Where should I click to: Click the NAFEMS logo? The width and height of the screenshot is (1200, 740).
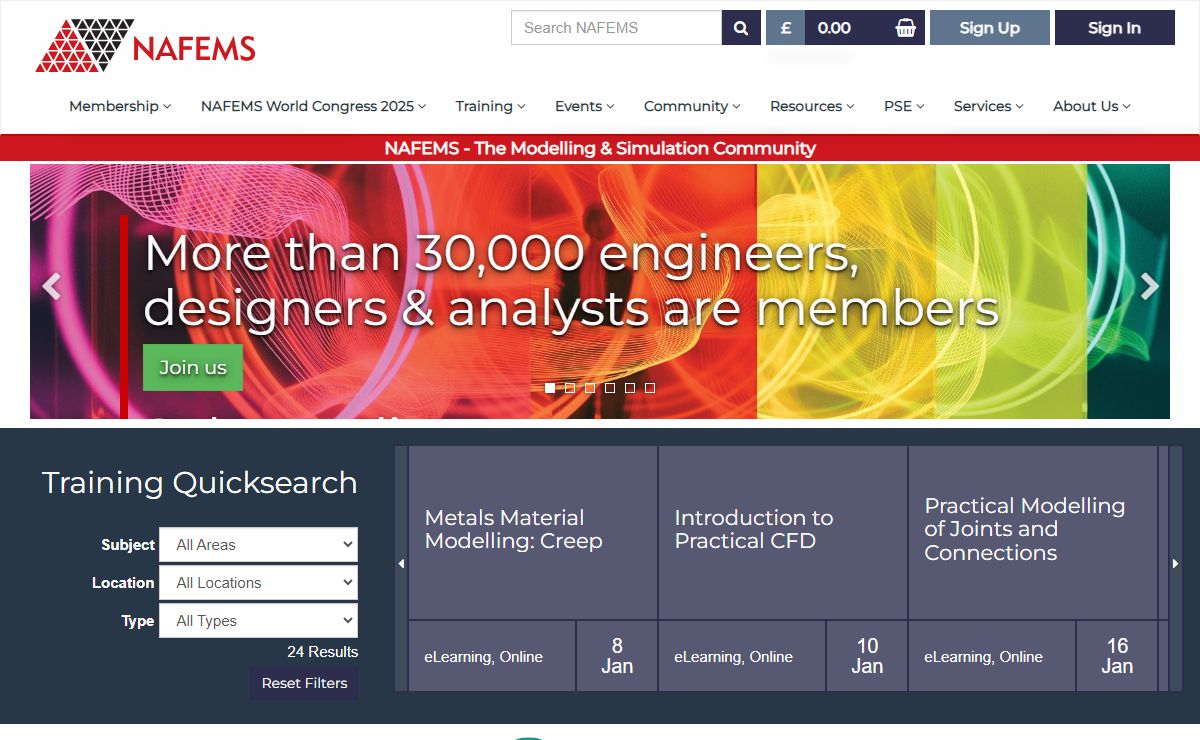pos(145,45)
